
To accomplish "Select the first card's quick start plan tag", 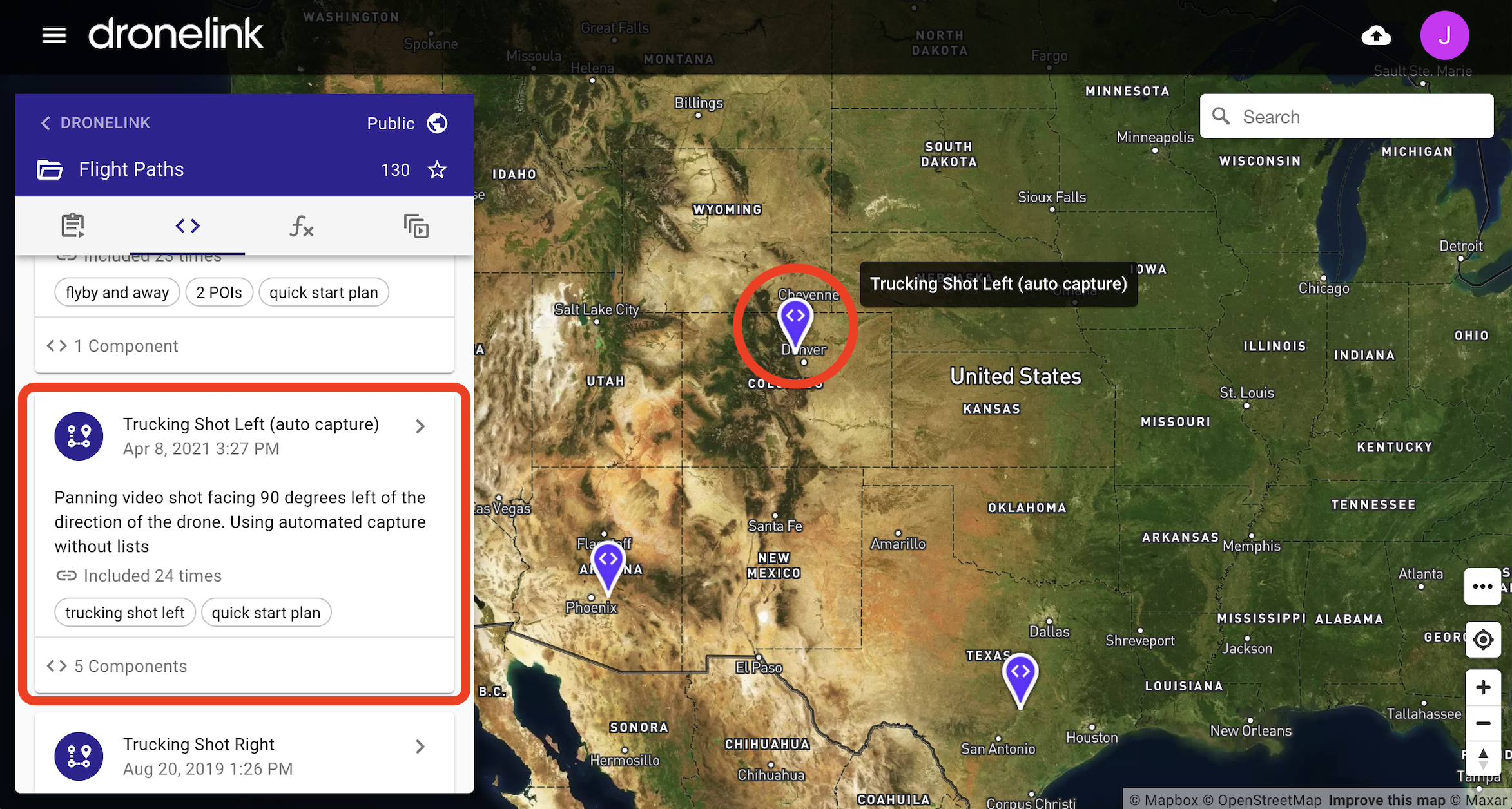I will [324, 292].
